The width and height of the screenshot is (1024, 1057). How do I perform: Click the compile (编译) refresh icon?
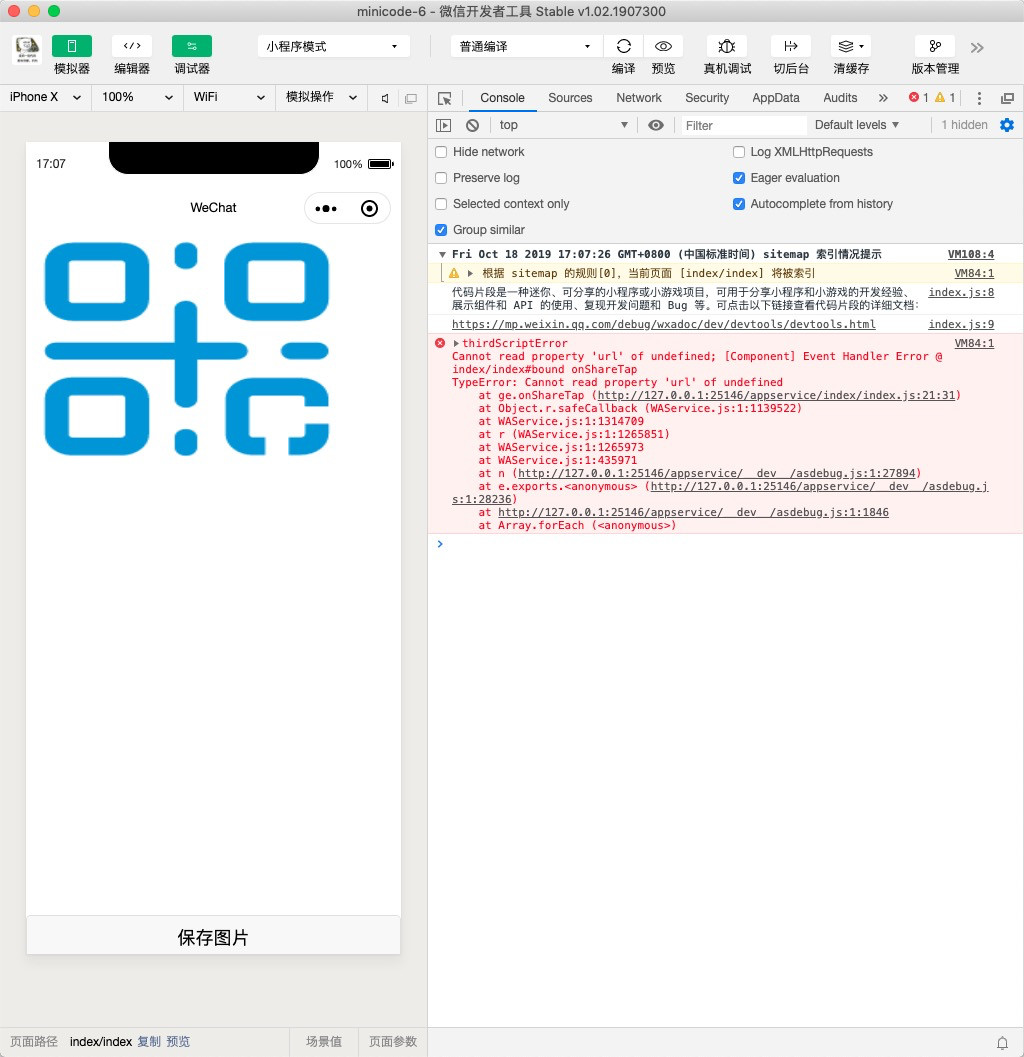(x=624, y=46)
